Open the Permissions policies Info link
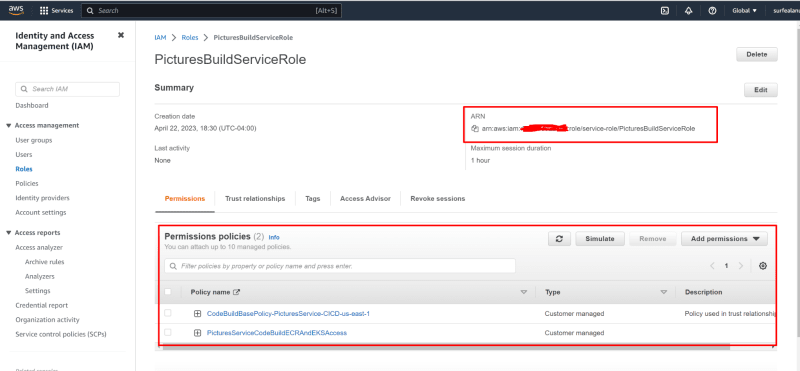 coord(274,237)
